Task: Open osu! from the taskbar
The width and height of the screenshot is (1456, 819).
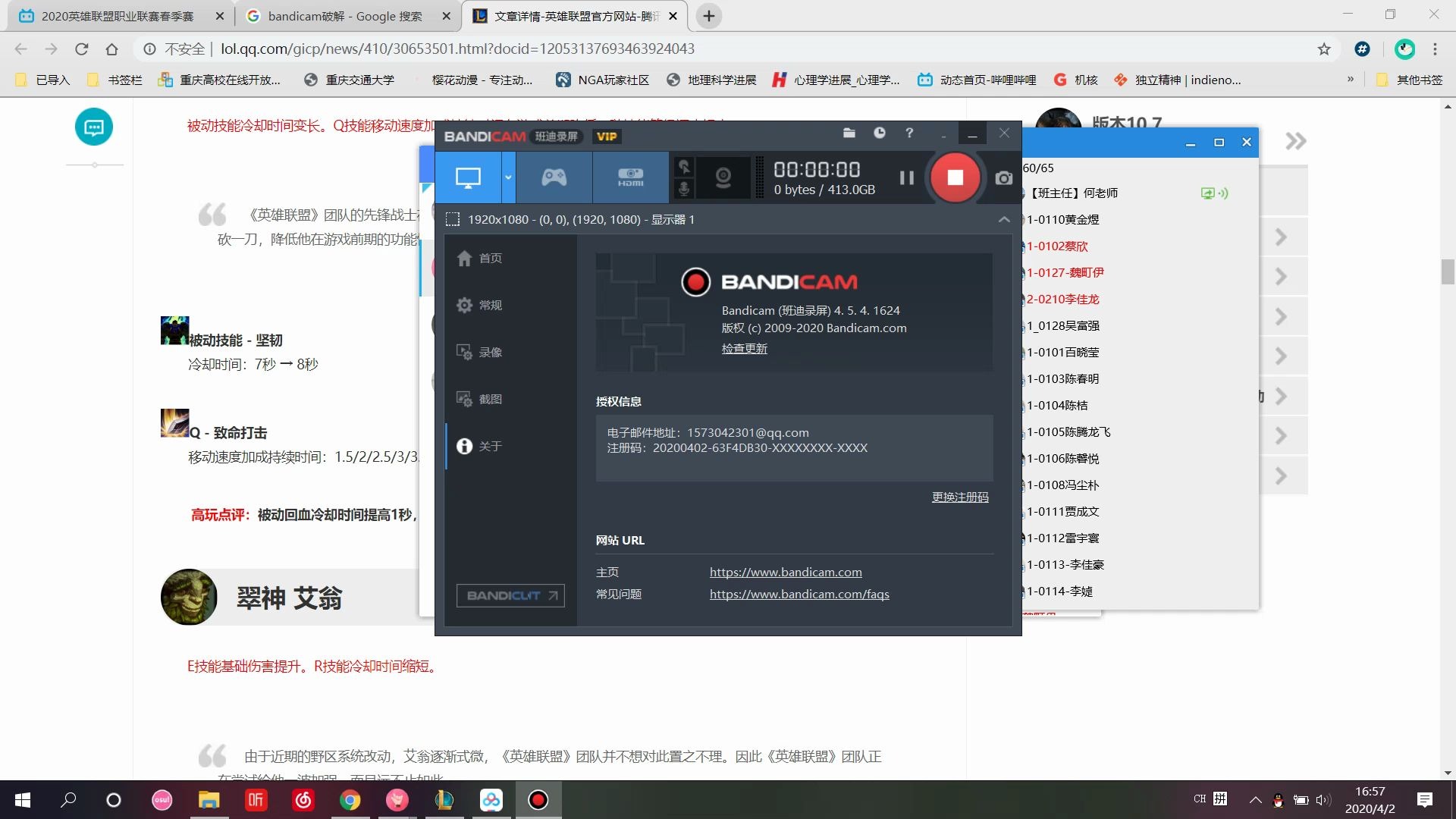Action: pos(162,800)
